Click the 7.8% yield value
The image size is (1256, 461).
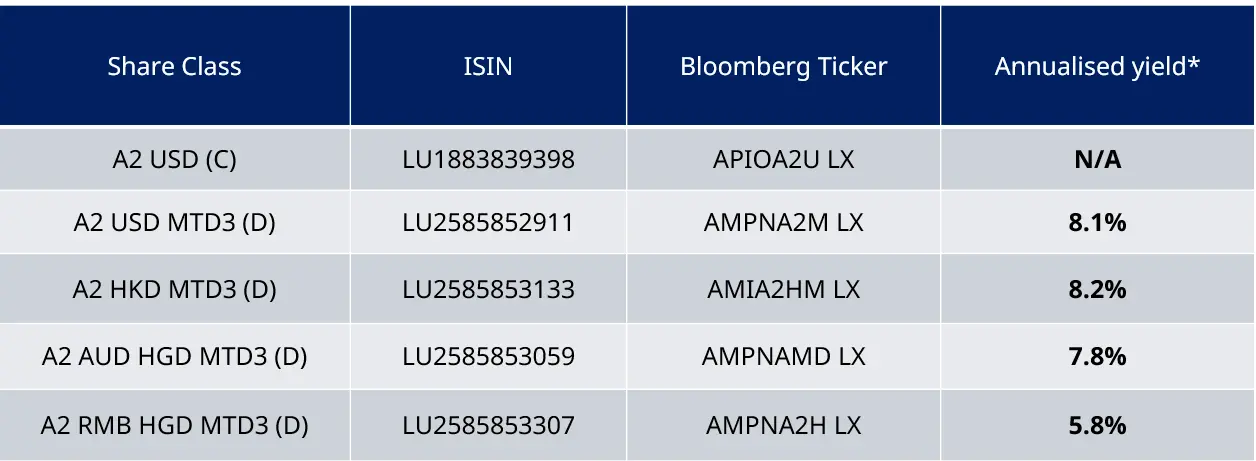[x=1097, y=356]
